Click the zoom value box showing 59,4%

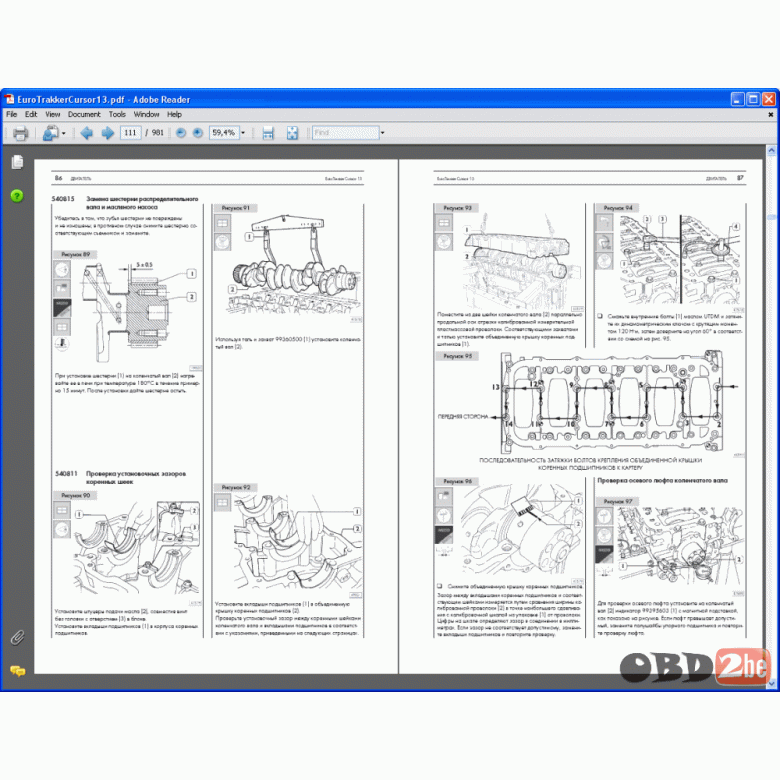click(224, 133)
